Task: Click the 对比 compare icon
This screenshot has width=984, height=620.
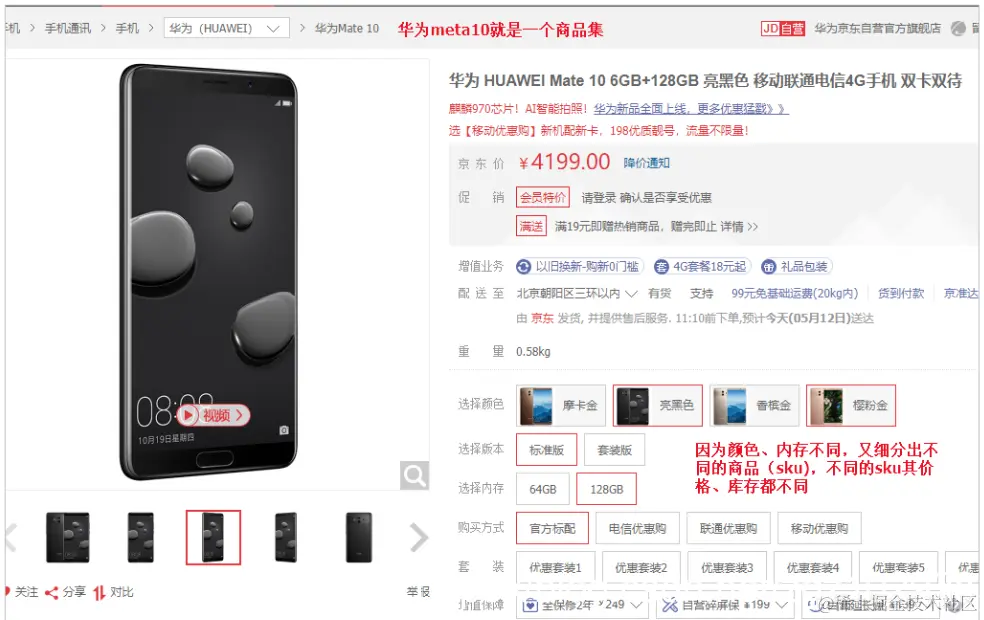Action: click(x=99, y=592)
